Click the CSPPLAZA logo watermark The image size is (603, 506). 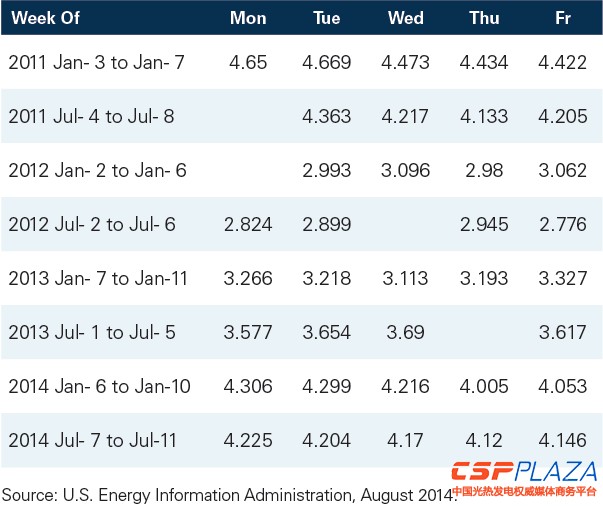(x=523, y=471)
